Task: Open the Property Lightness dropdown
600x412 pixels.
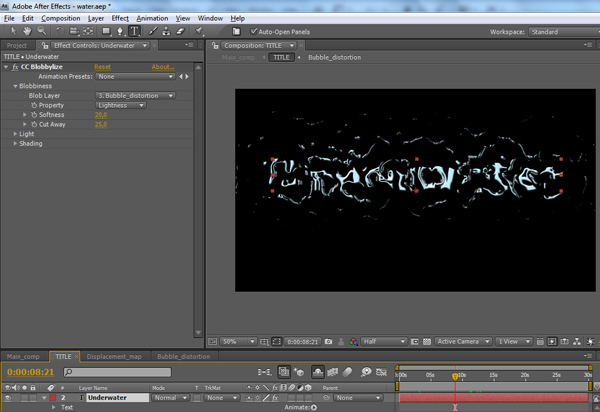Action: pos(121,105)
